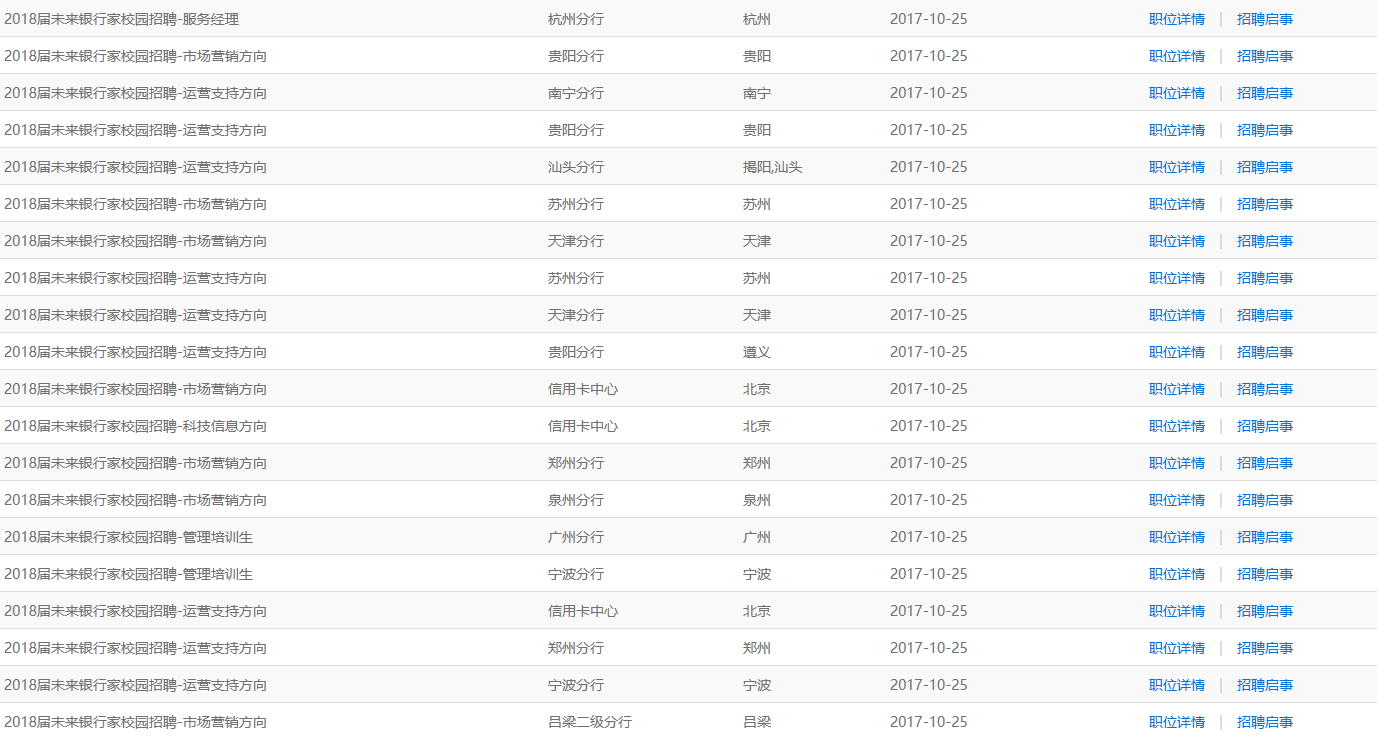Open 招聘启事 for 信用卡中心 科技信息方向
The width and height of the screenshot is (1392, 752).
point(1264,426)
